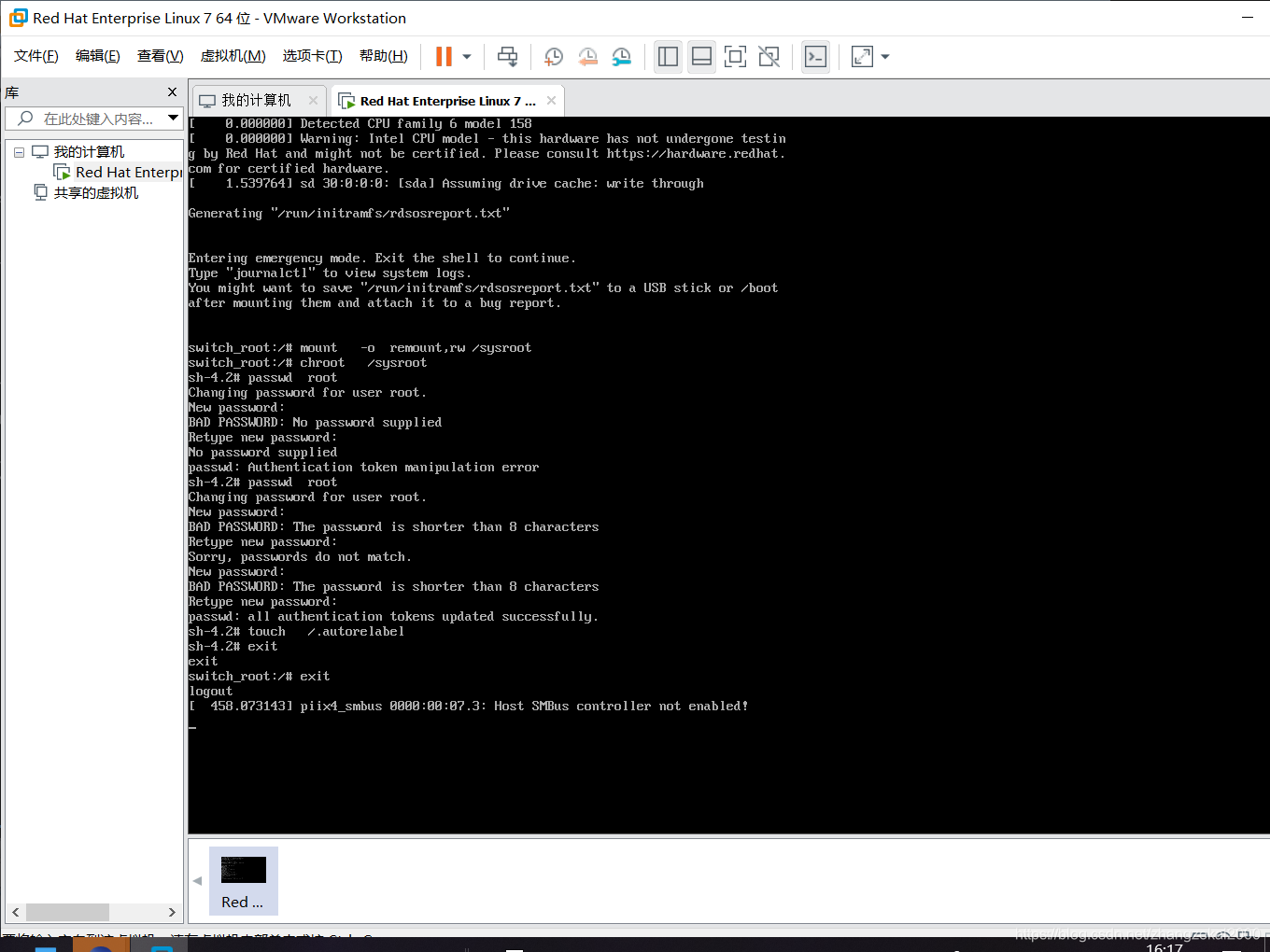Open the library search dropdown arrow
Screen dimensions: 1270x952
(x=173, y=119)
